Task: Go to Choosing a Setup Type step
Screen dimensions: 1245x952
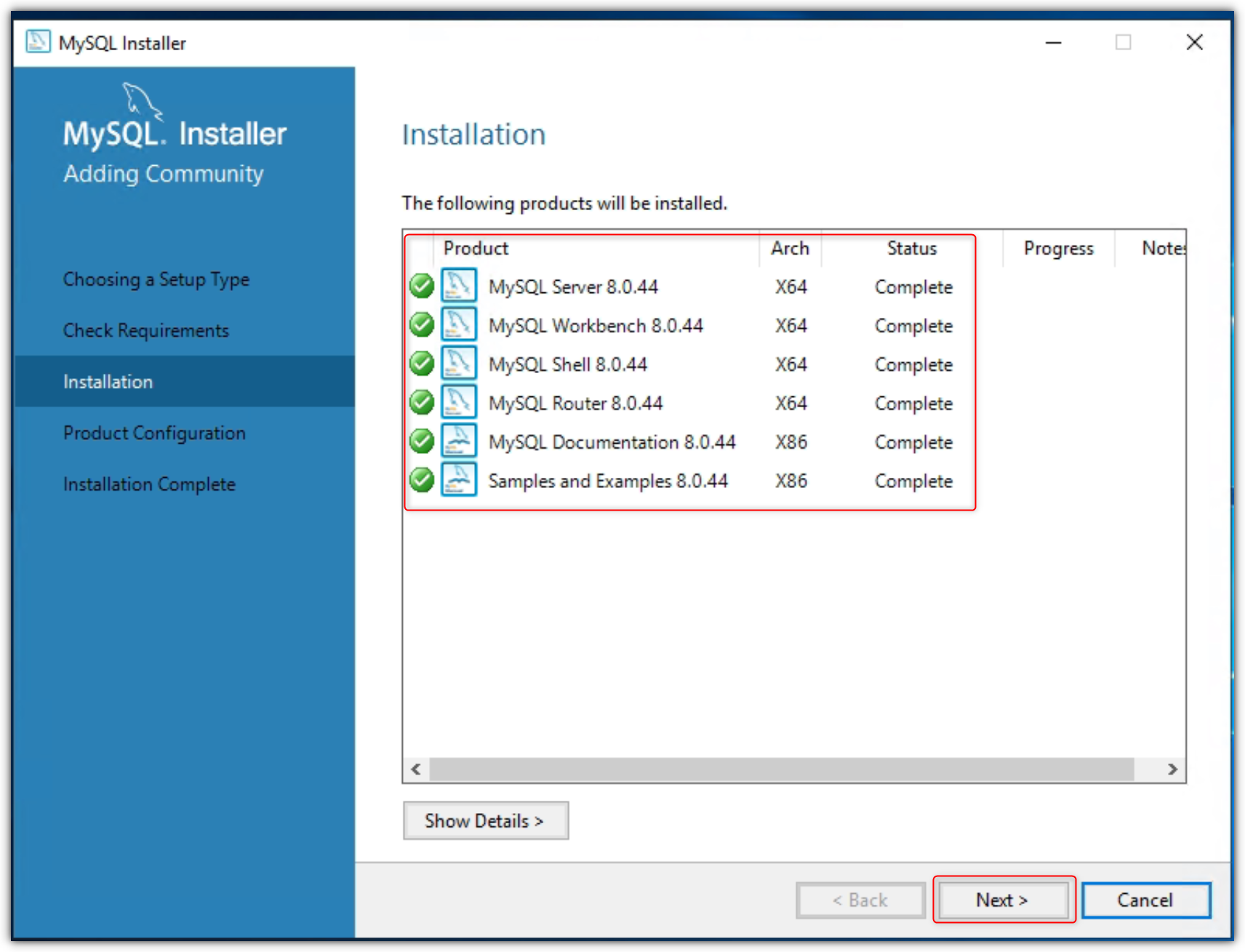Action: tap(156, 279)
